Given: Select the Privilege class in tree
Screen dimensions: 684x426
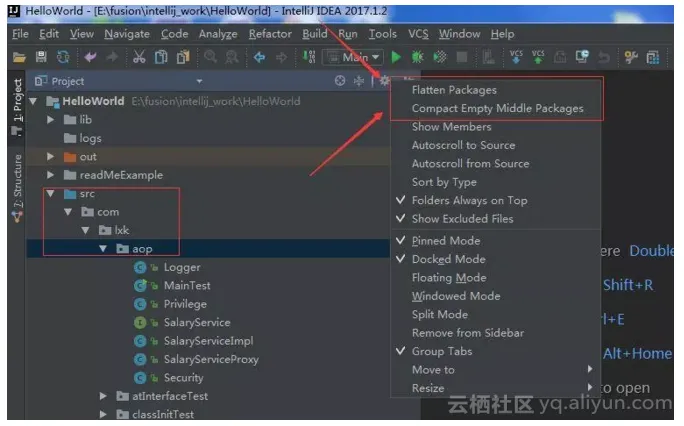Looking at the screenshot, I should pyautogui.click(x=185, y=304).
